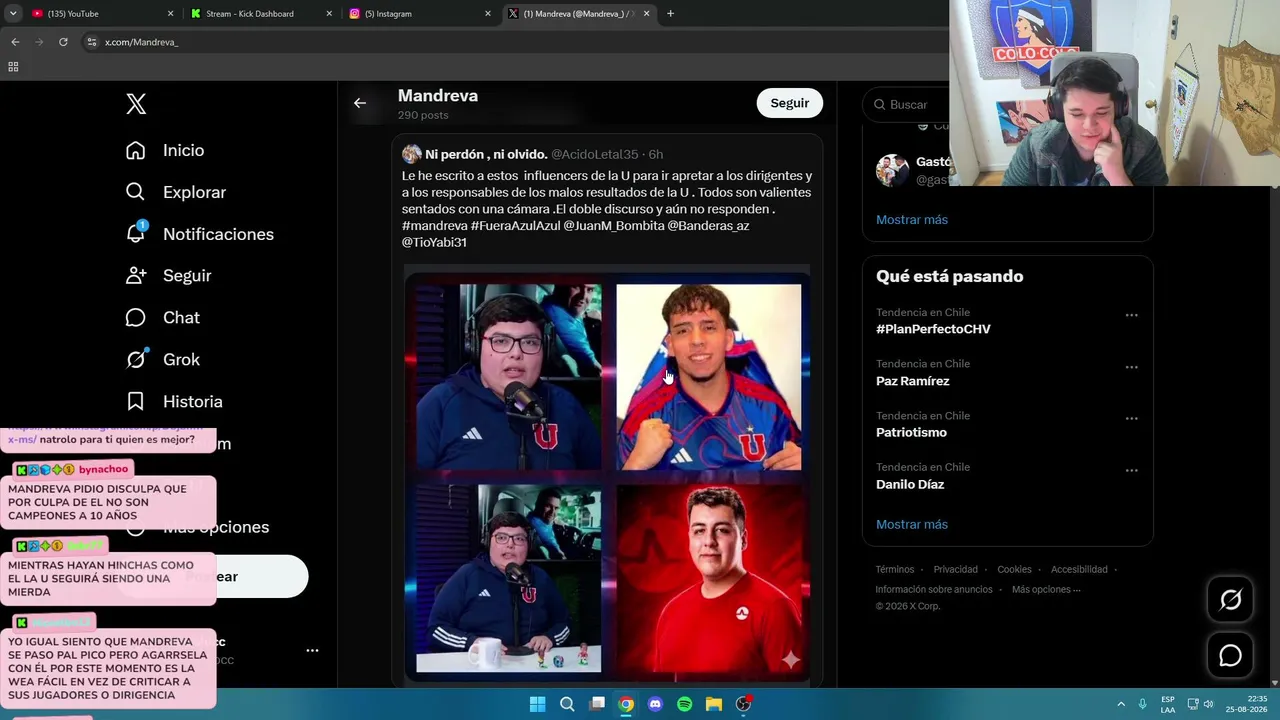Open Discord from the taskbar
Viewport: 1280px width, 720px height.
(655, 704)
